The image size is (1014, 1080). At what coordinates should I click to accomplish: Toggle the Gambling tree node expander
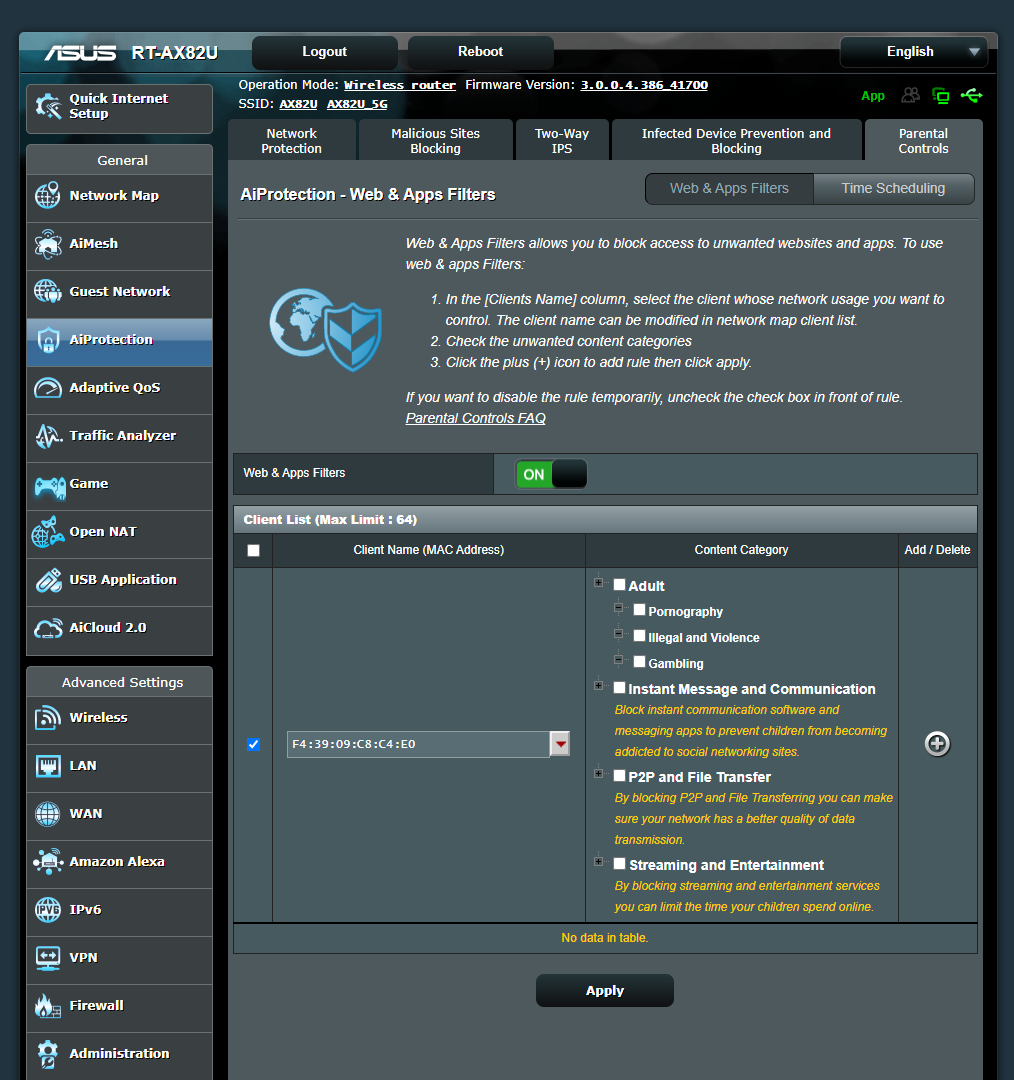[618, 660]
